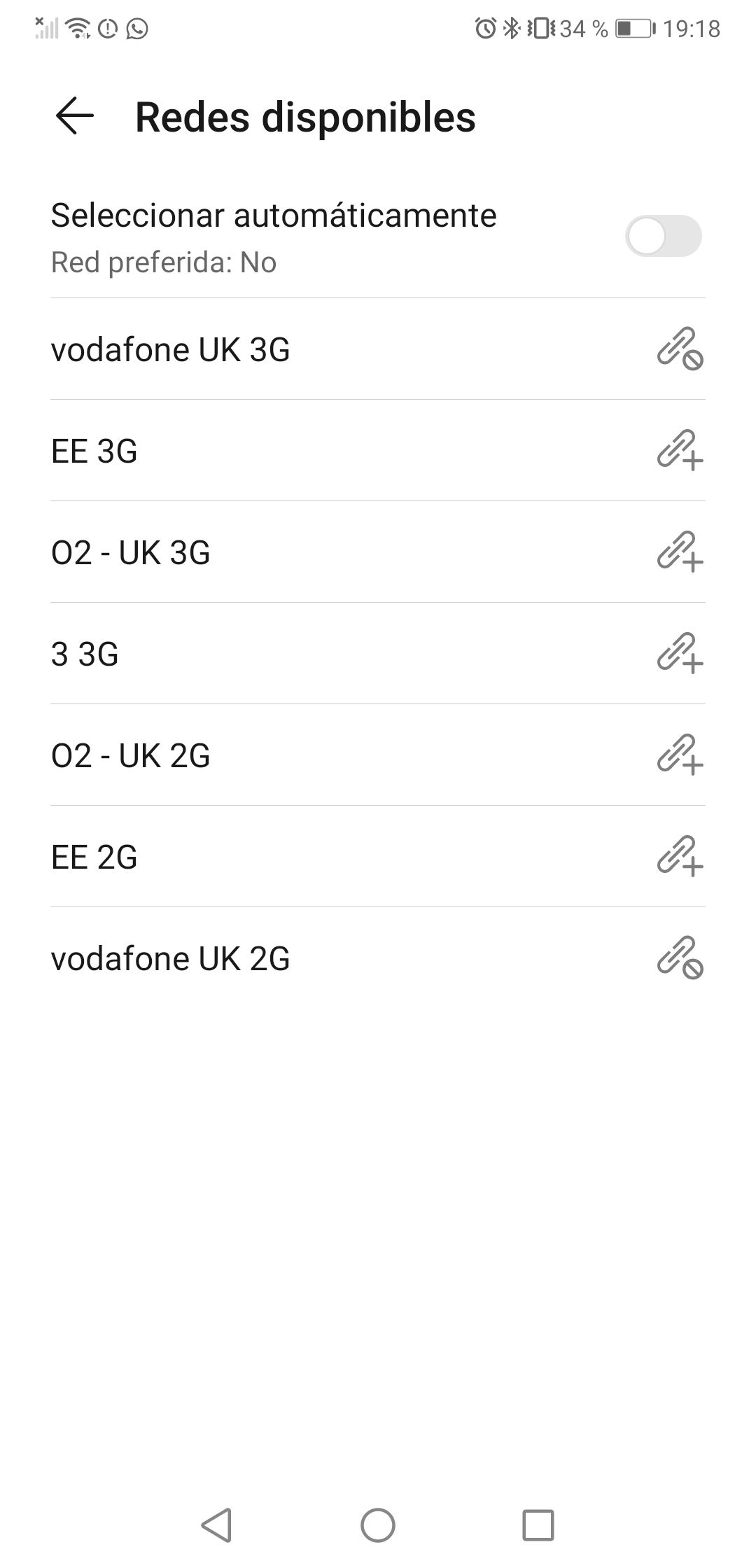Toggle Seleccionar automáticamente switch

[662, 237]
